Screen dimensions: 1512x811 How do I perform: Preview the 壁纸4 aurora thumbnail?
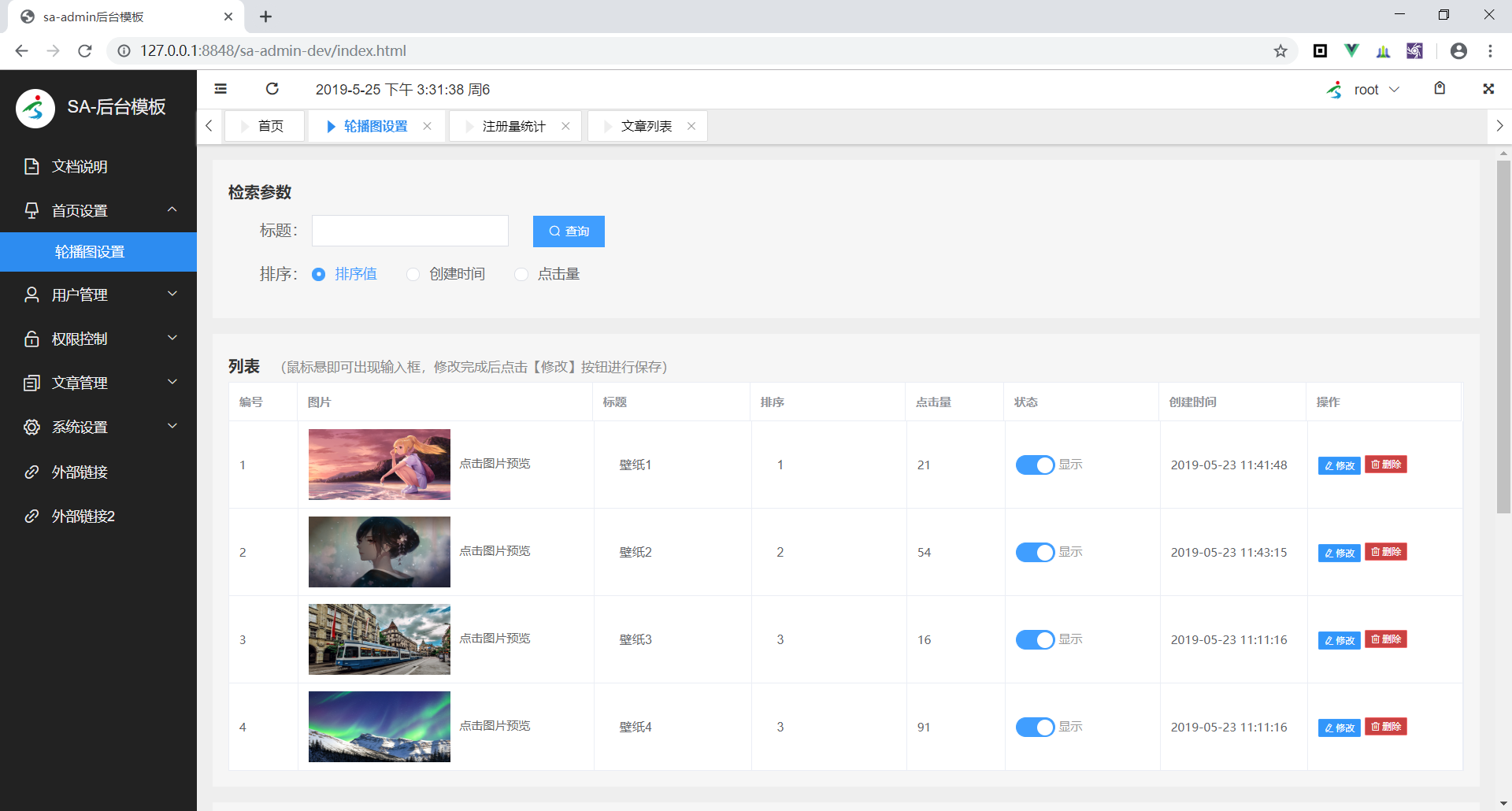[x=380, y=727]
